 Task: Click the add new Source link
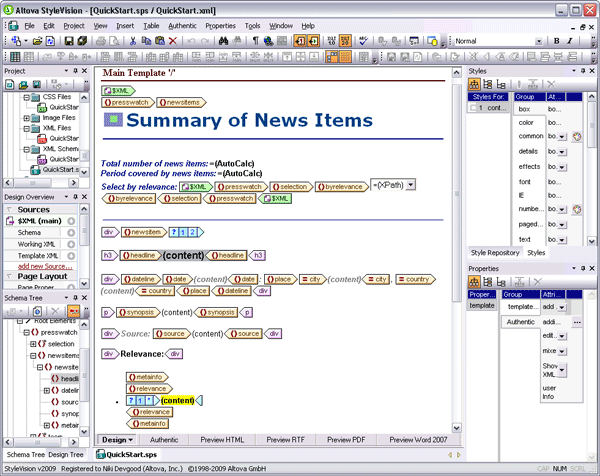(x=45, y=266)
